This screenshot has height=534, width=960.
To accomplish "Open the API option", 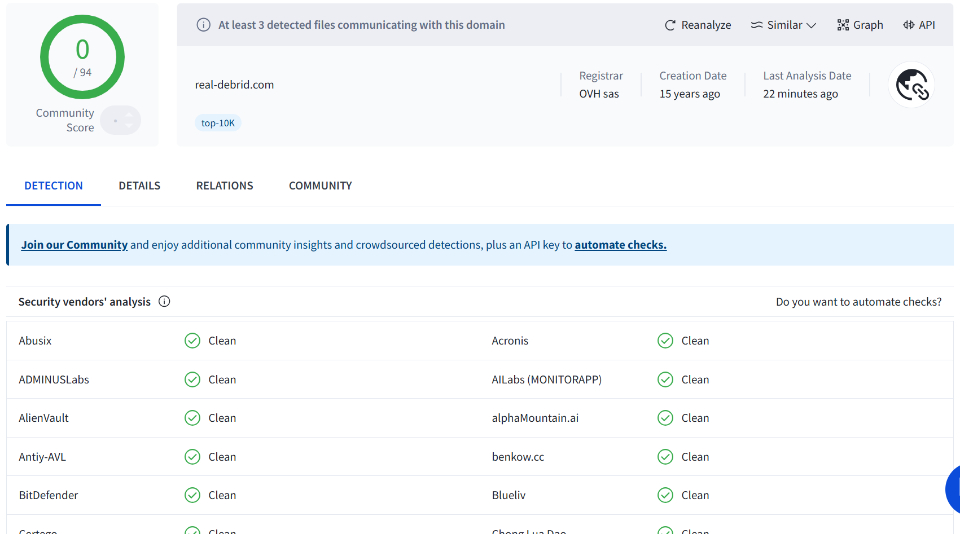I will tap(919, 25).
